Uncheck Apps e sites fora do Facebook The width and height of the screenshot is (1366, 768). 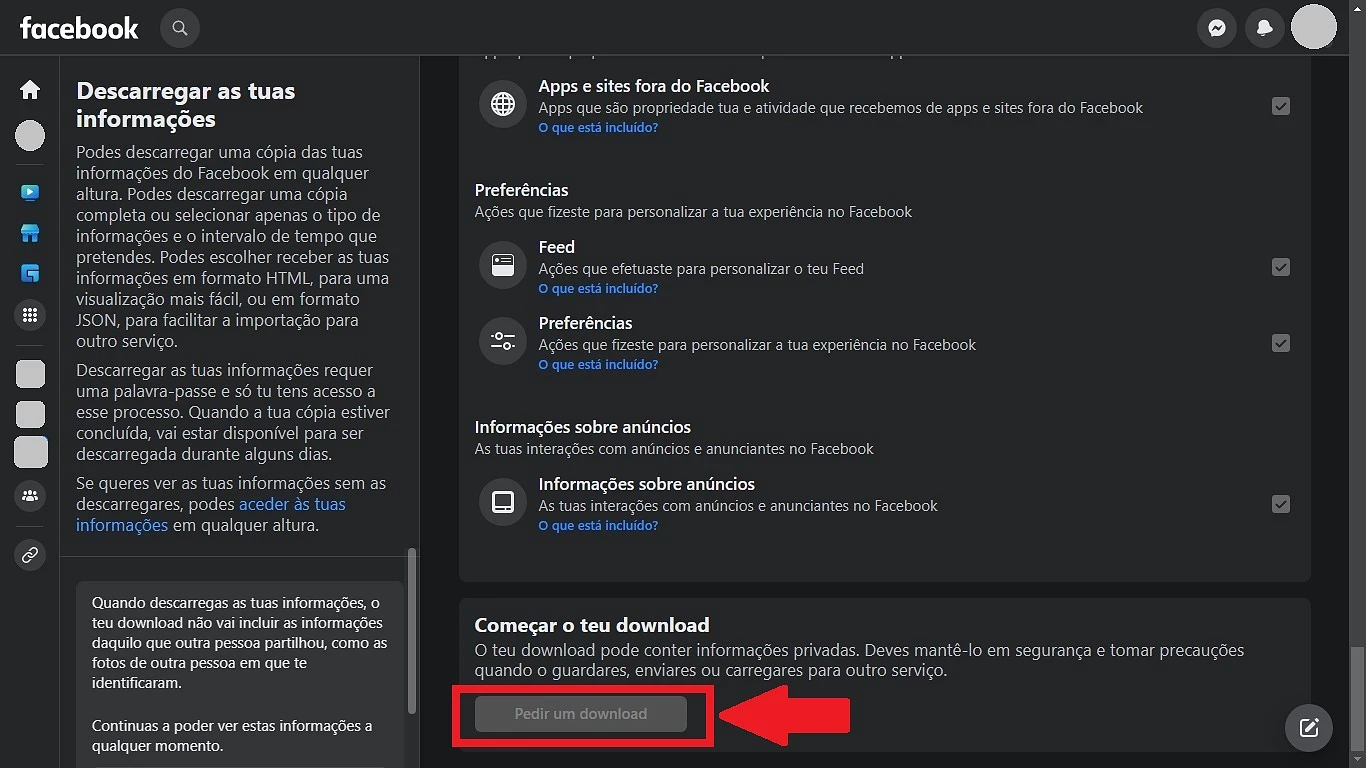coord(1280,106)
